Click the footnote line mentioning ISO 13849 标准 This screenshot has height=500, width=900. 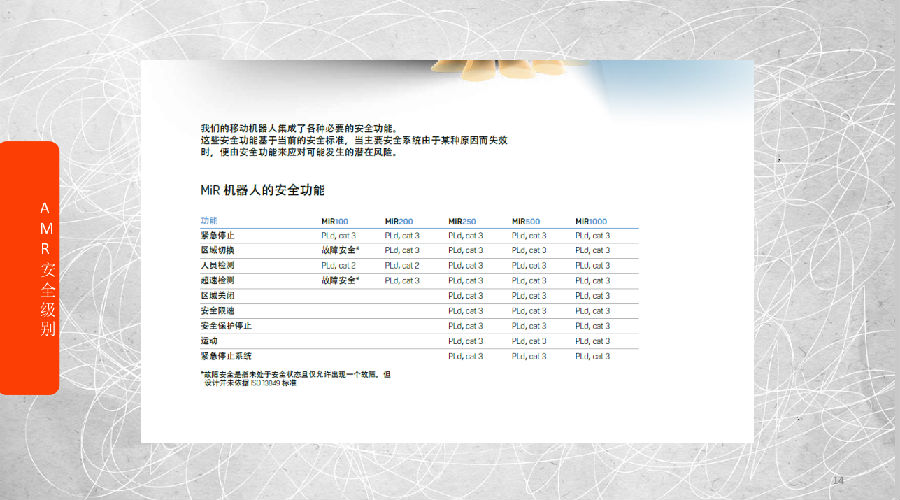tap(250, 382)
